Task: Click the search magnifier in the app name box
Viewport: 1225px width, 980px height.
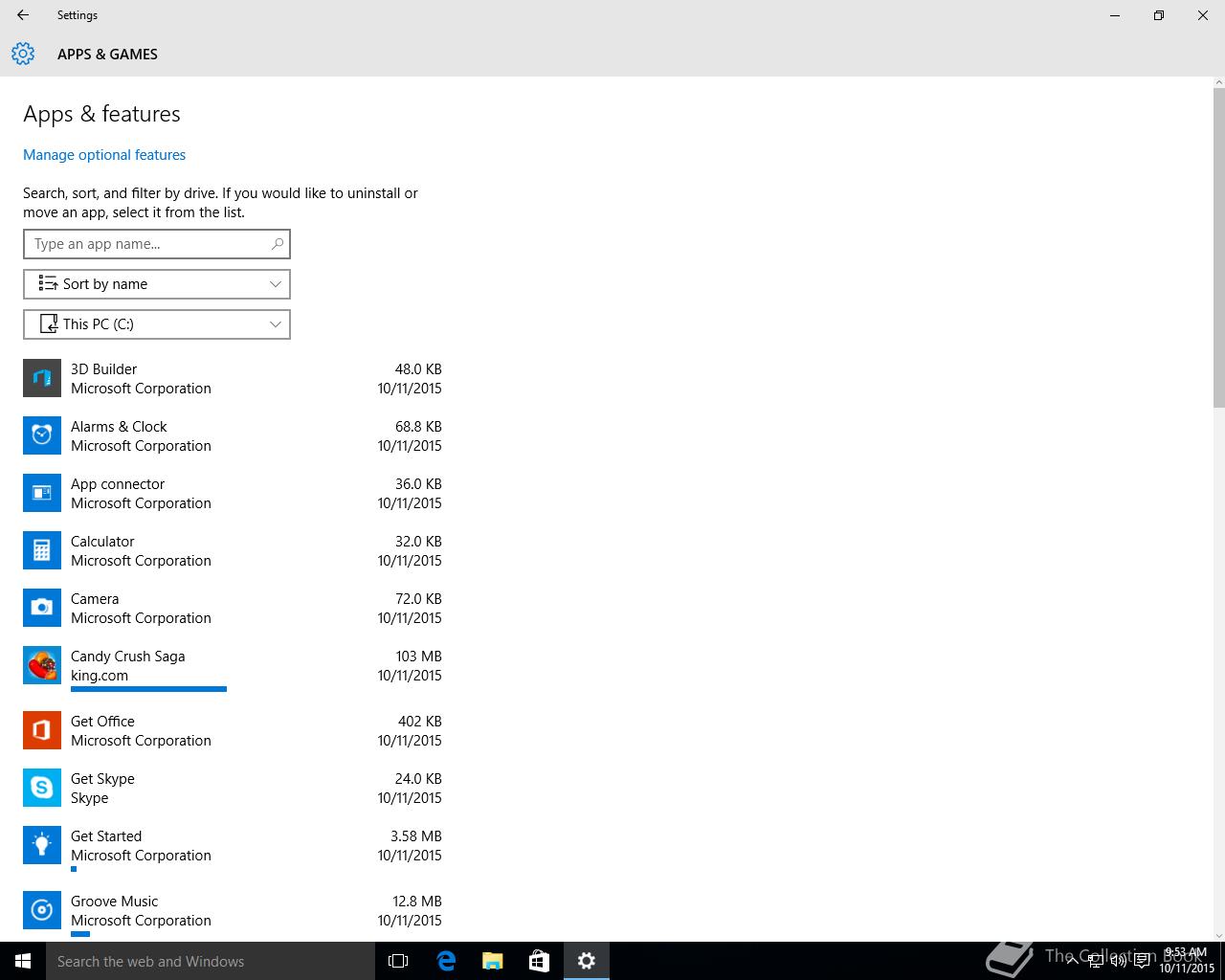Action: [278, 244]
